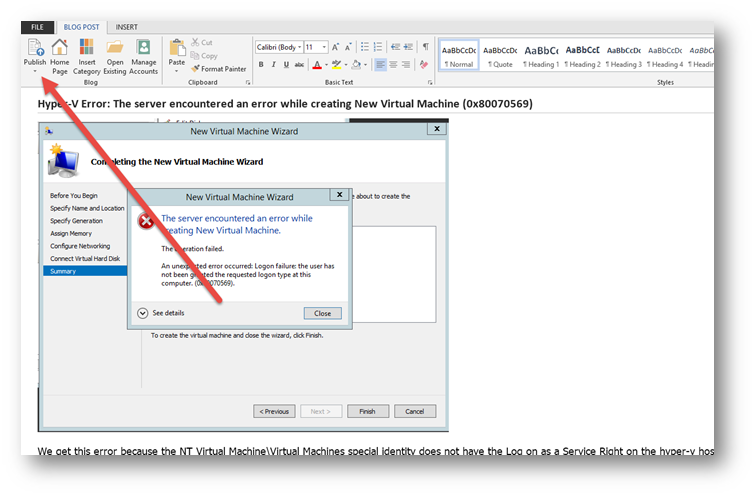Click the Finish button in wizard
The image size is (756, 497).
click(x=367, y=411)
